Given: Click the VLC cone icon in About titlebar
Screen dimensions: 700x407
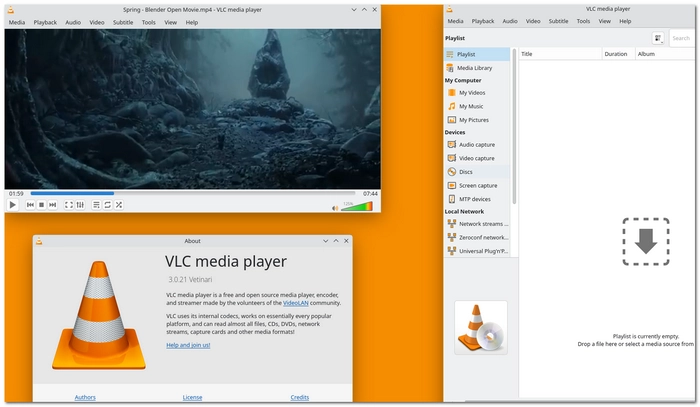Looking at the screenshot, I should [x=39, y=241].
